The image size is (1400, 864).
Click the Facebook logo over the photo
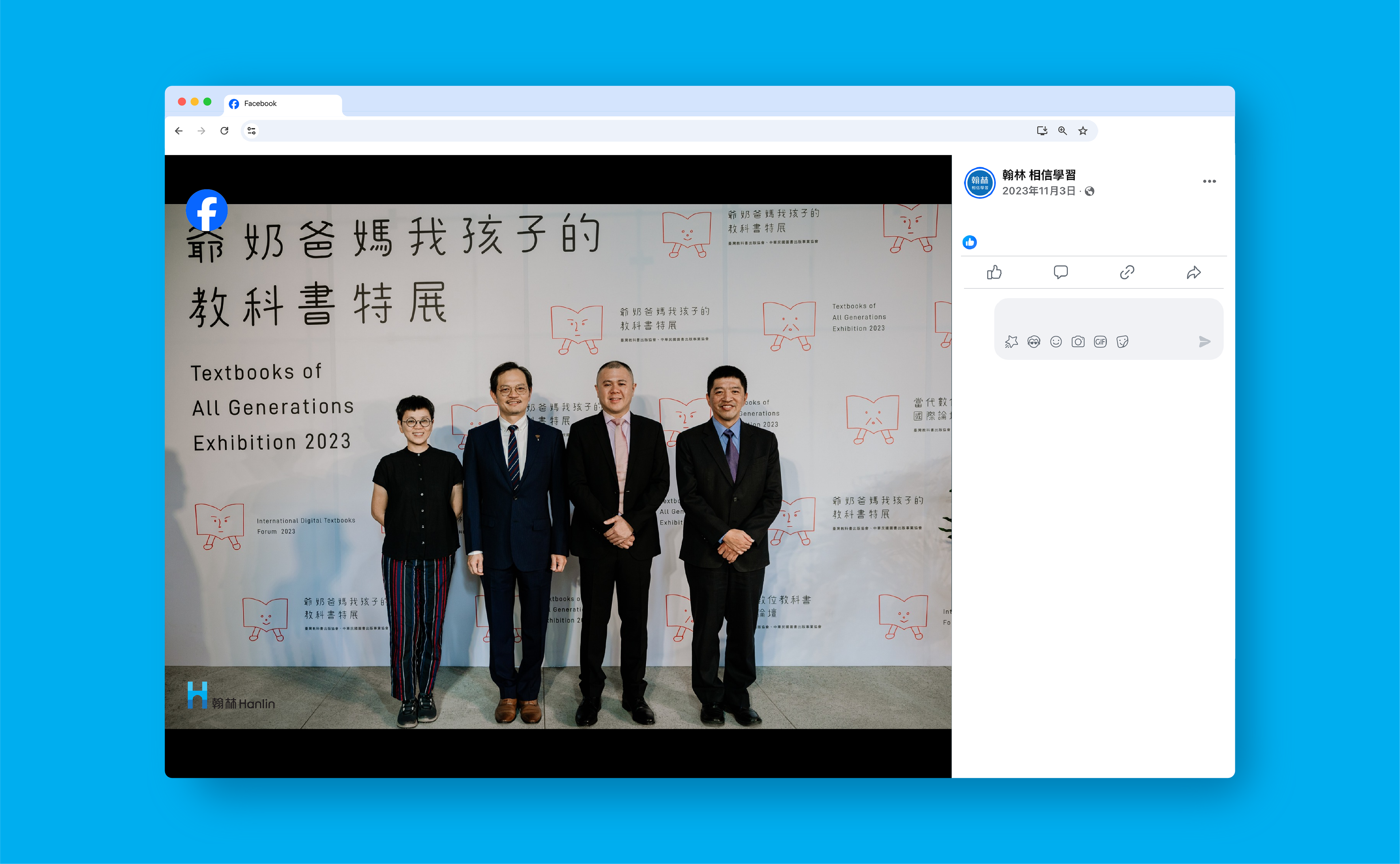point(207,210)
